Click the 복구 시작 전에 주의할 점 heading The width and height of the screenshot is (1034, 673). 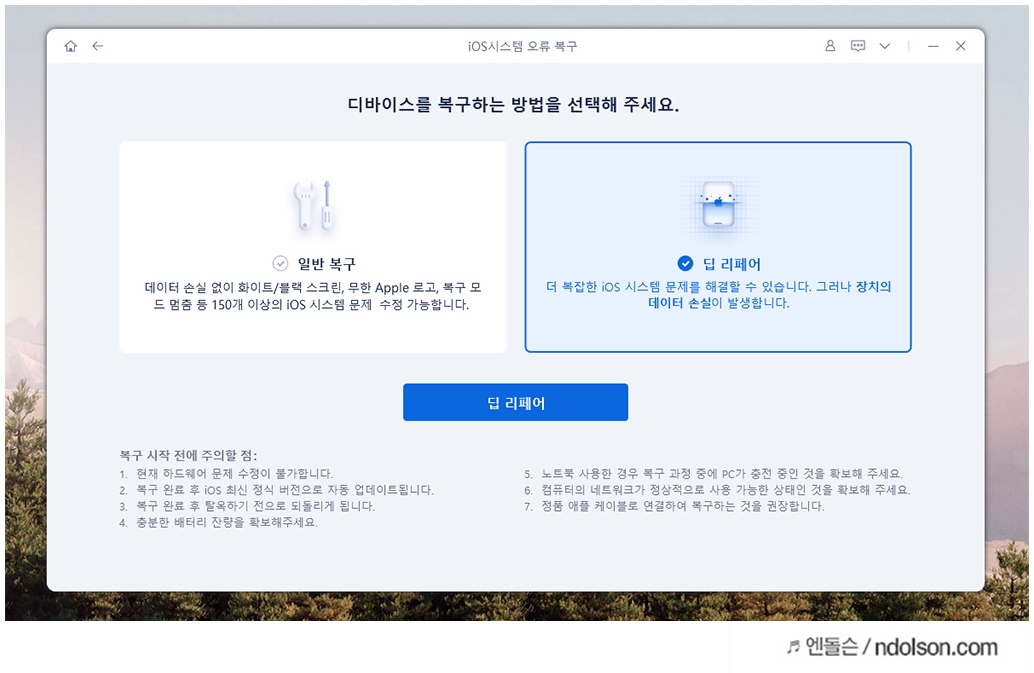[x=188, y=455]
